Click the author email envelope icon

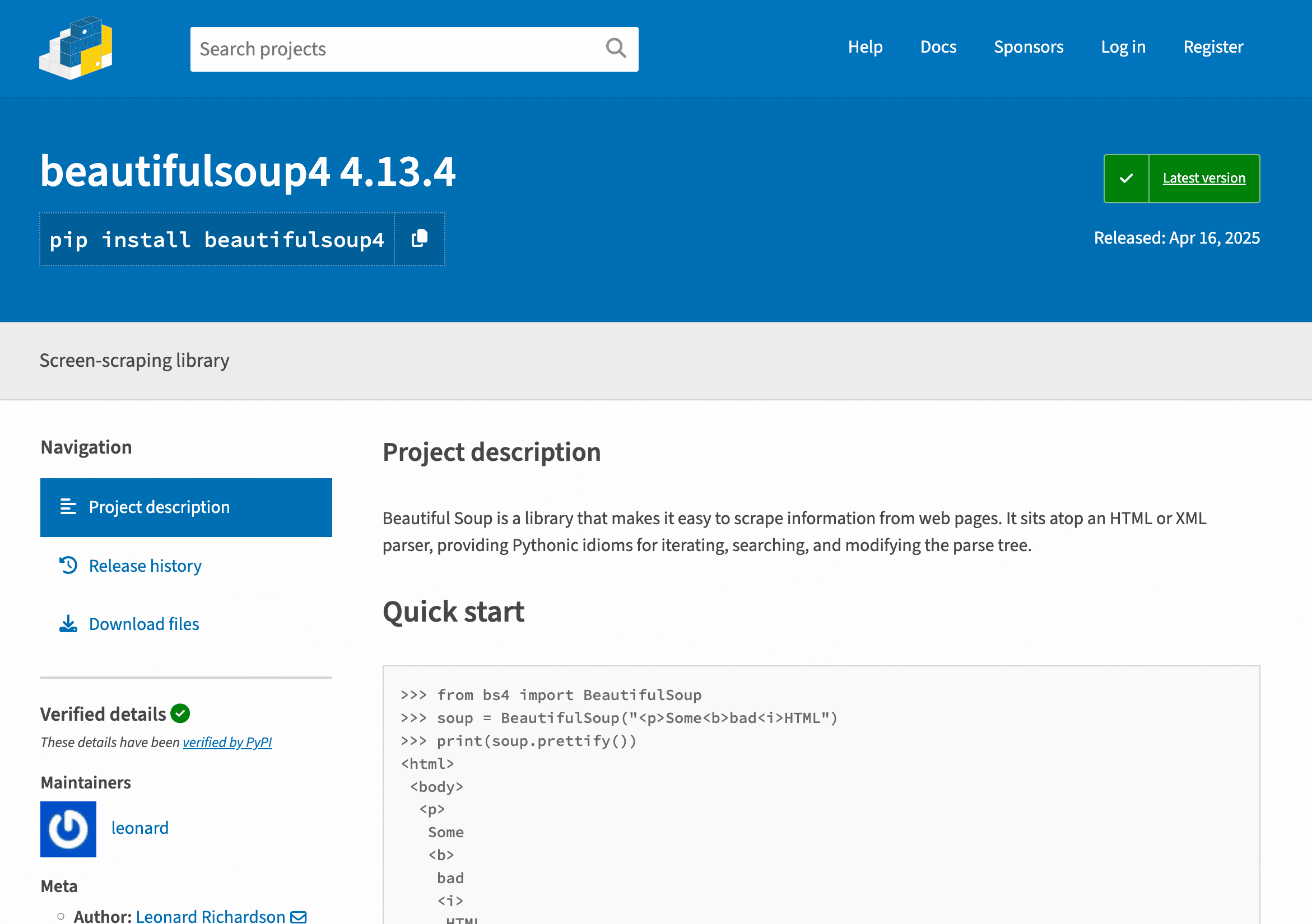[x=298, y=916]
